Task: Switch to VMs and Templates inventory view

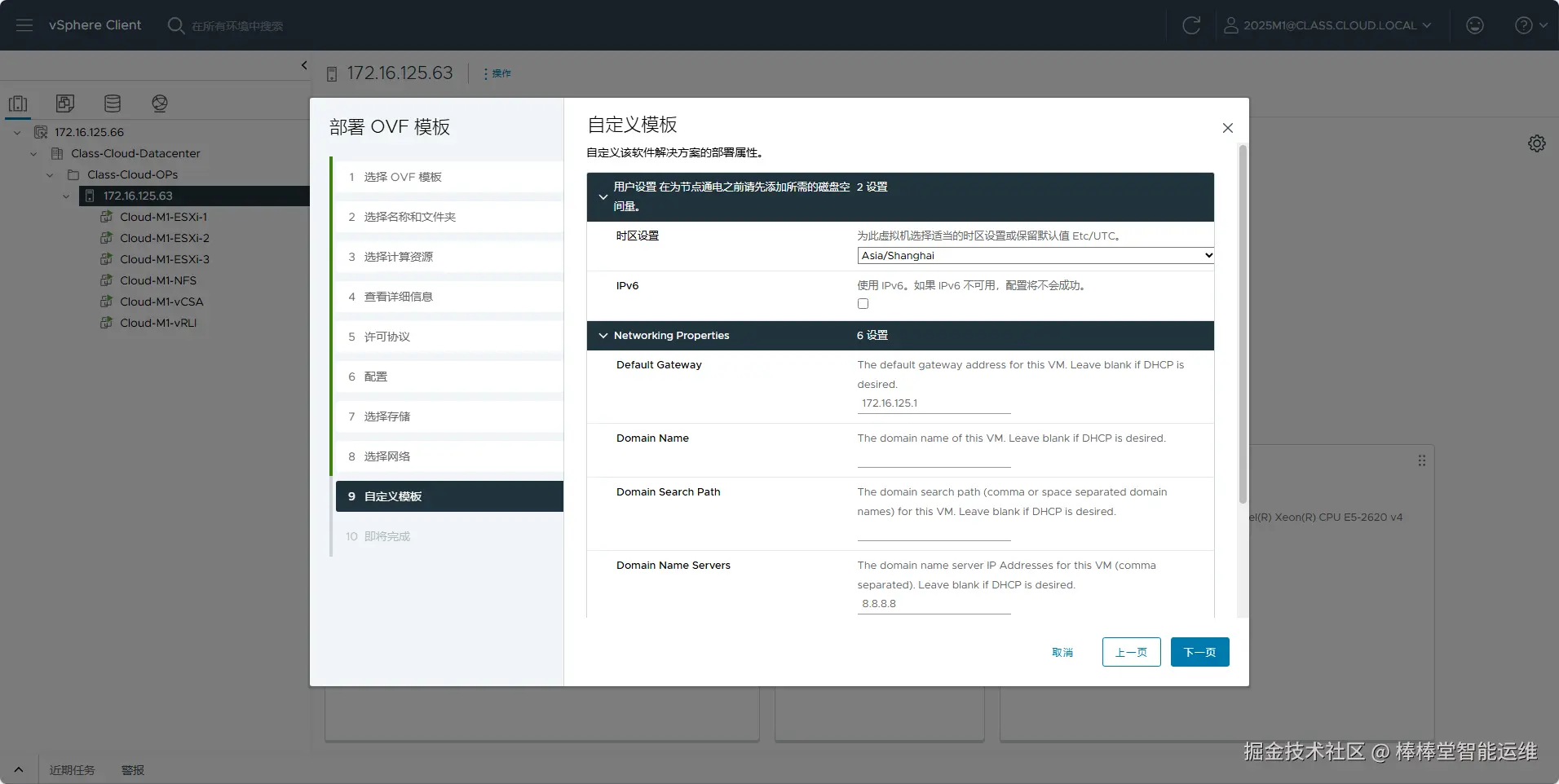Action: click(x=65, y=104)
